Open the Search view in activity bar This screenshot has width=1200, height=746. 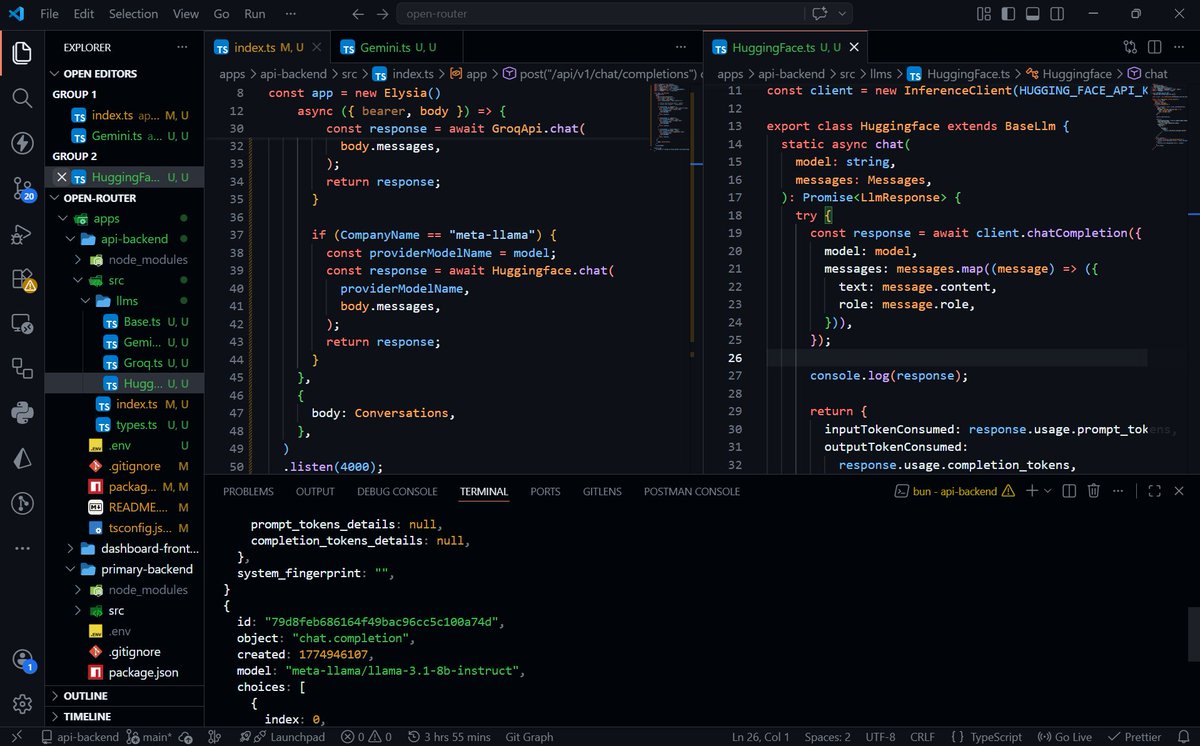22,97
